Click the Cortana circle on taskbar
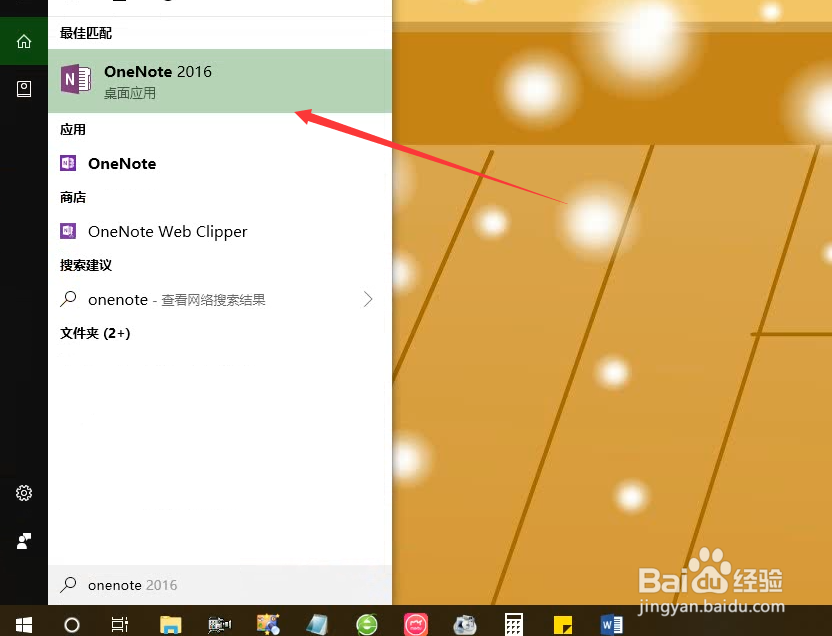Screen dimensions: 832x636 click(x=72, y=625)
